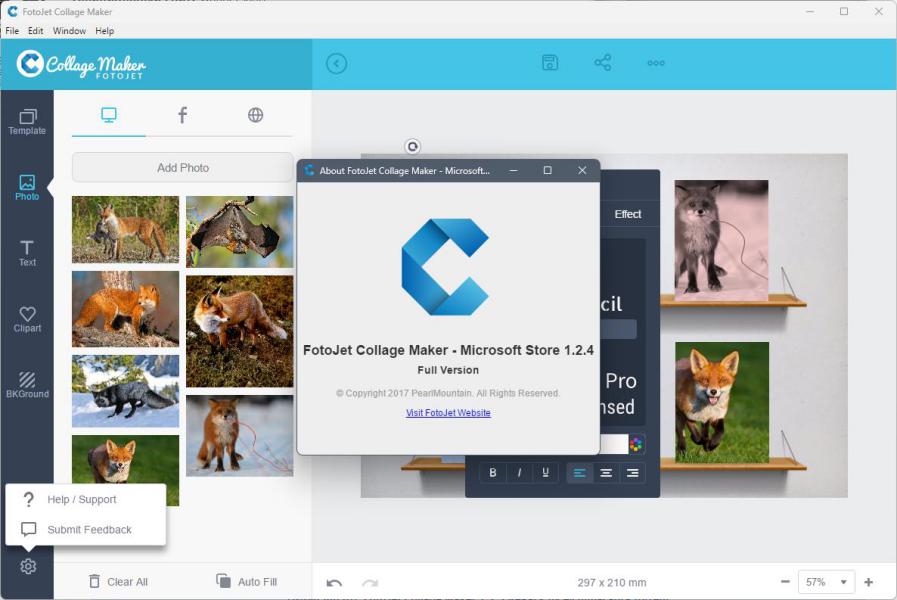Click the Full Version text in About dialog
This screenshot has height=600, width=897.
point(448,370)
